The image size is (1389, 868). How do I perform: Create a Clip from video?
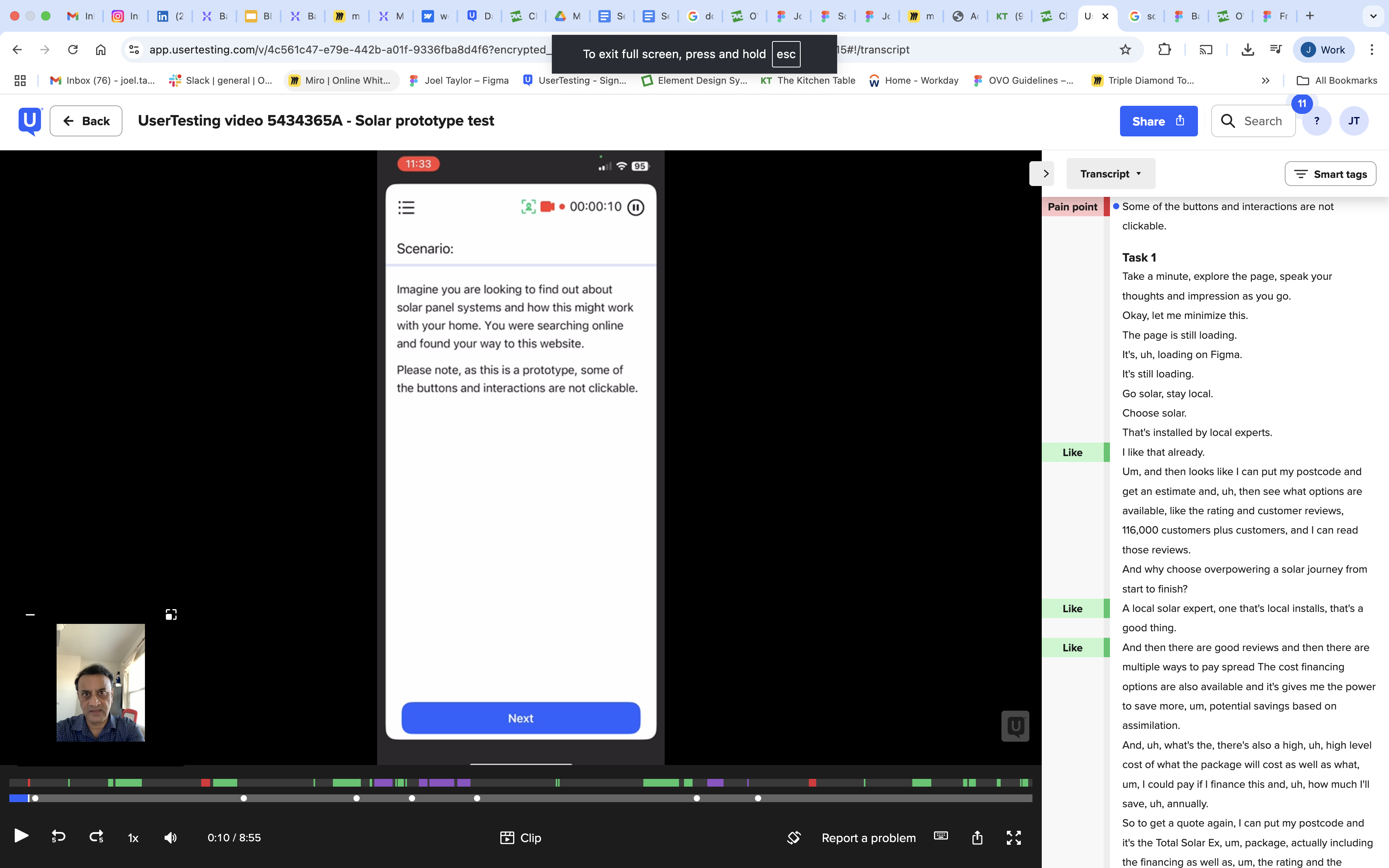pyautogui.click(x=520, y=837)
